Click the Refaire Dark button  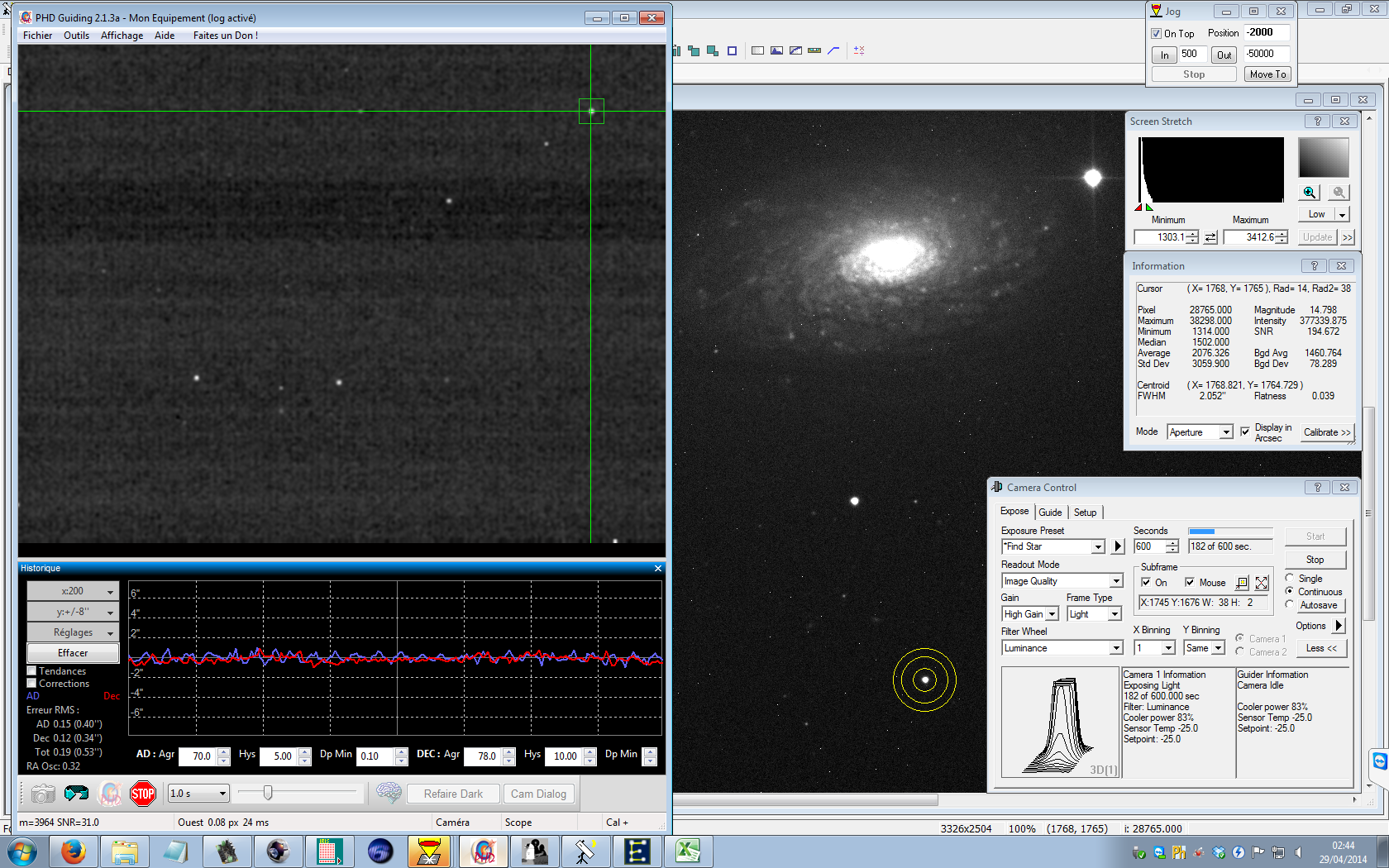tap(453, 793)
